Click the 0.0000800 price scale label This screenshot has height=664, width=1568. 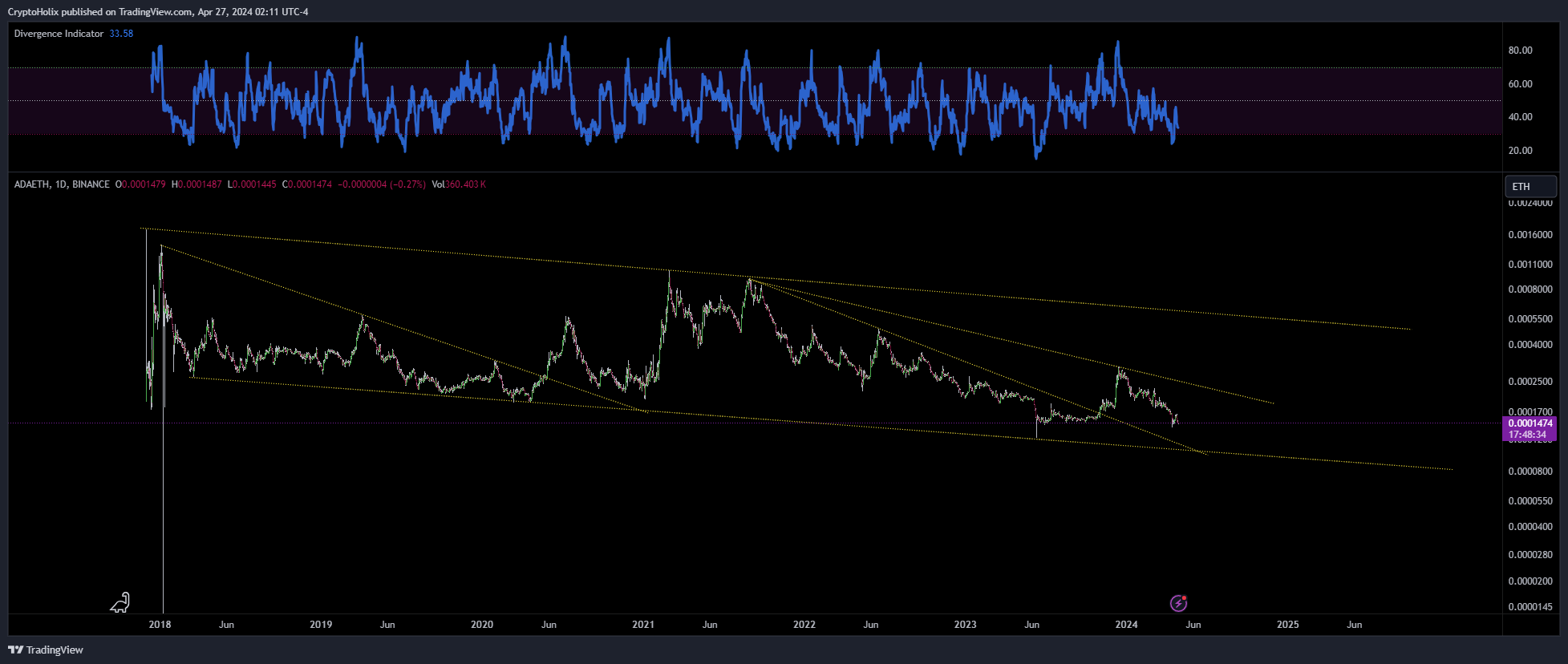[x=1530, y=472]
